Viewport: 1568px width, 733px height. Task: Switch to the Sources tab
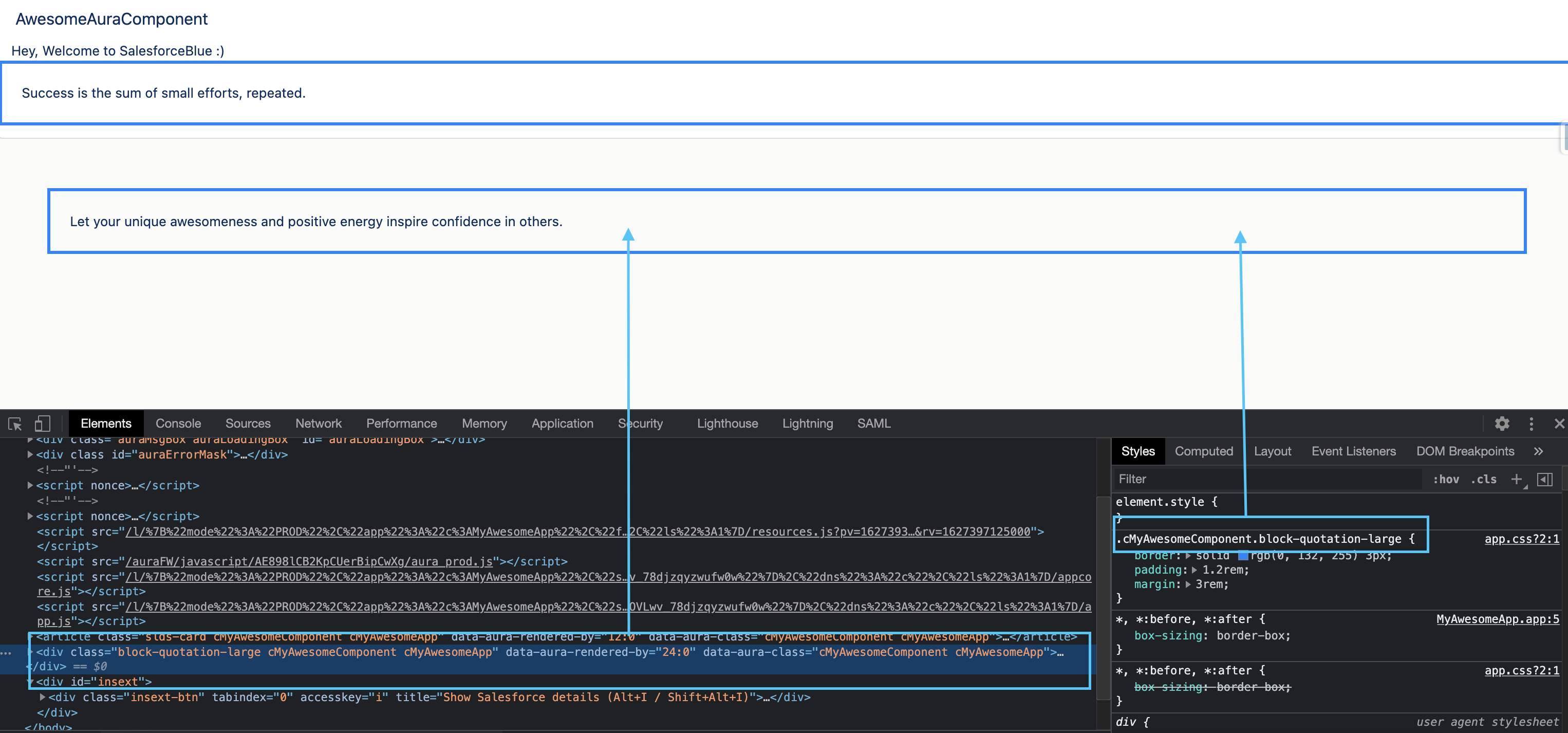248,423
